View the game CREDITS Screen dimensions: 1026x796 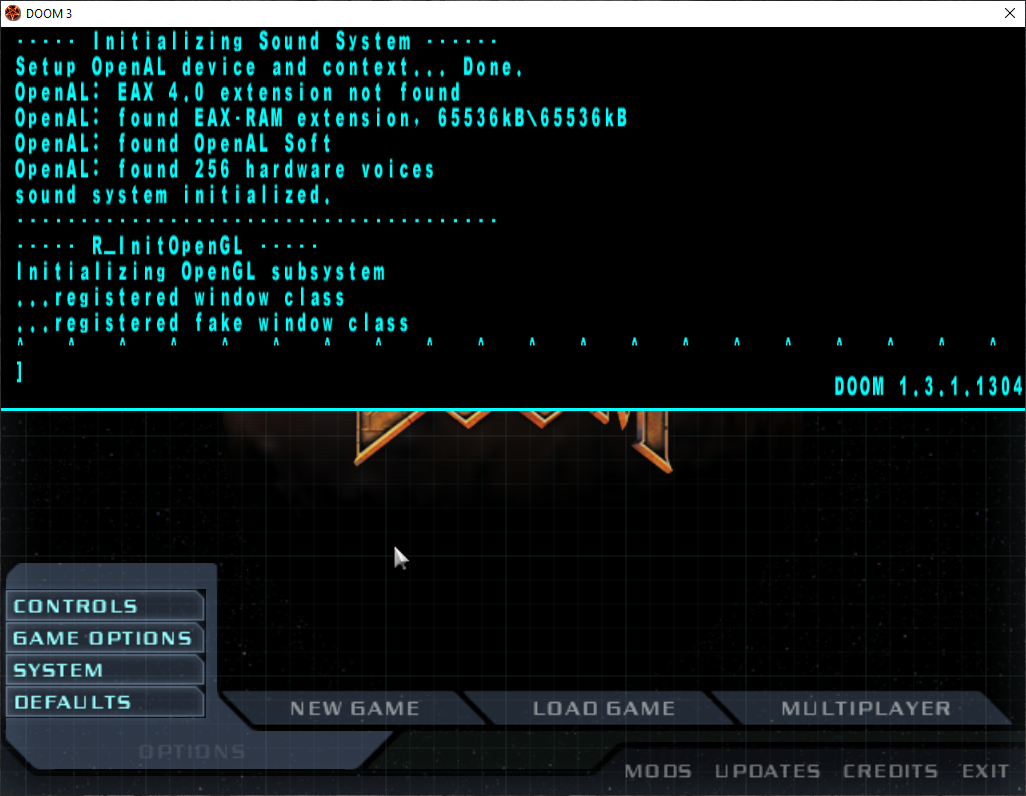[x=890, y=771]
